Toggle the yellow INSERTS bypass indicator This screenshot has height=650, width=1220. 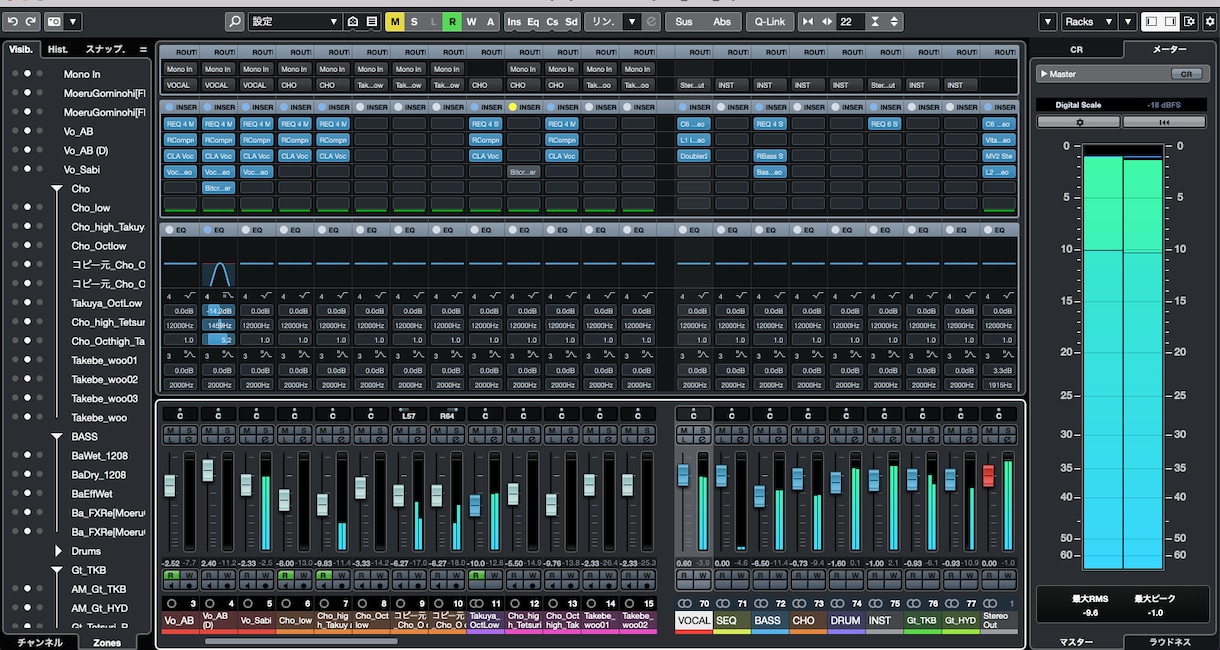point(512,107)
